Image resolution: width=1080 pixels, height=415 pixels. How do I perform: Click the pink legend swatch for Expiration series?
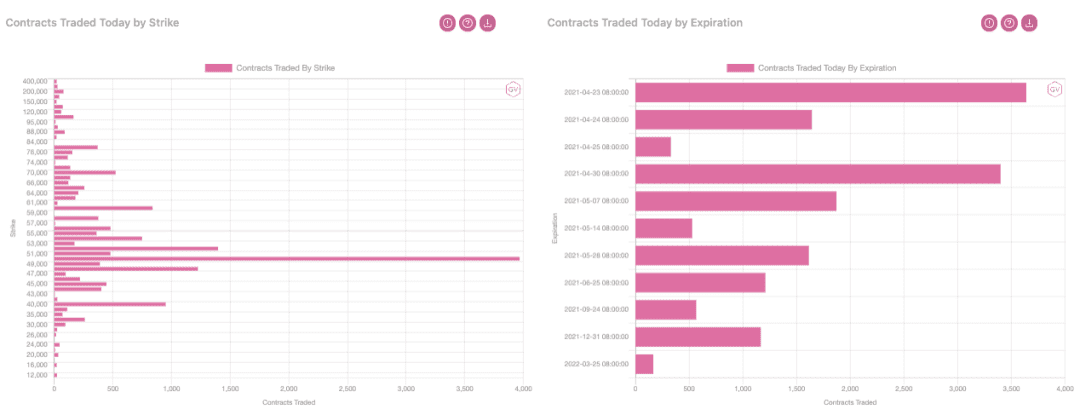[x=740, y=68]
